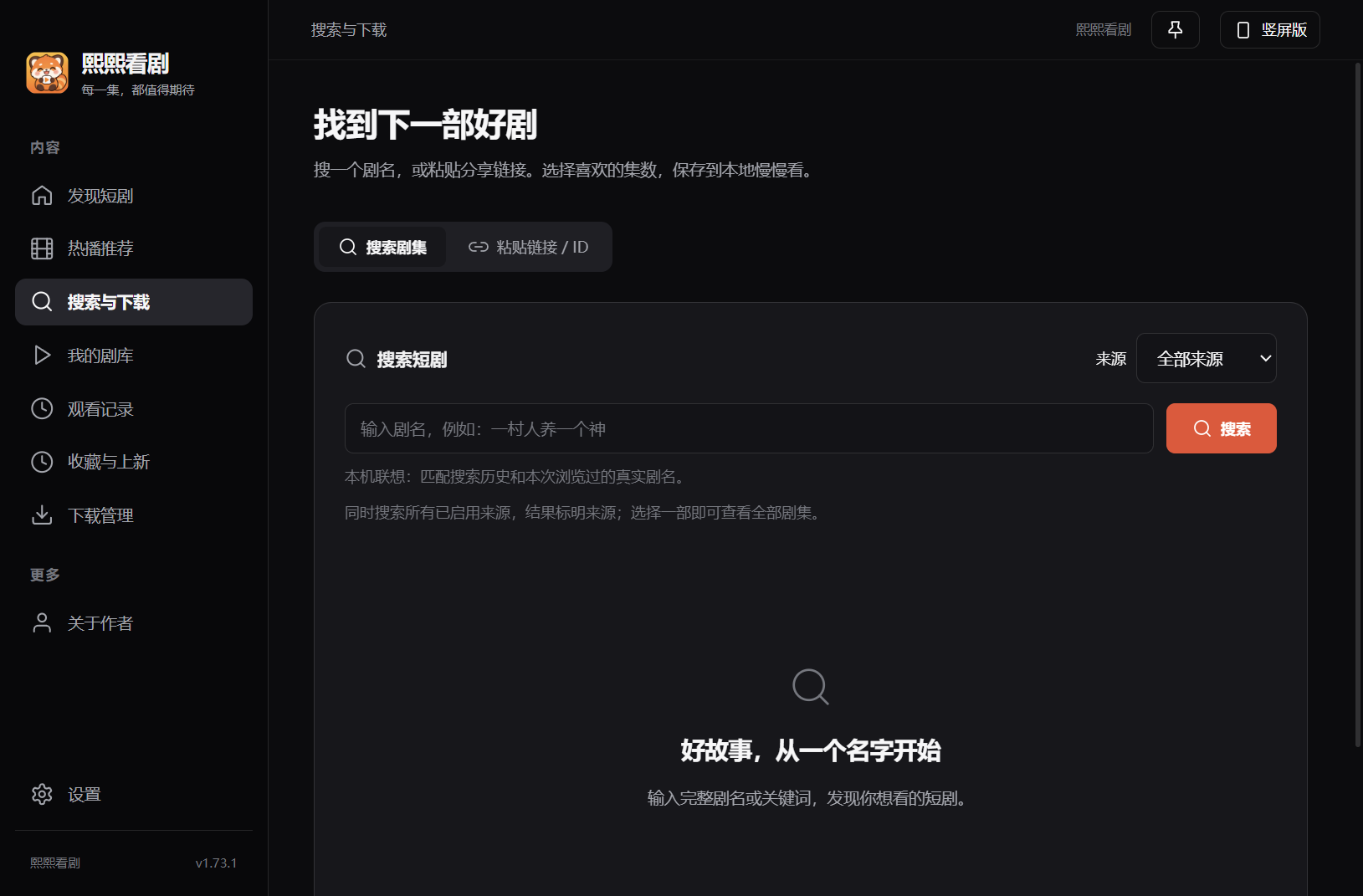The image size is (1363, 896).
Task: Switch to 竖屏版 portrait mode
Action: pyautogui.click(x=1270, y=30)
